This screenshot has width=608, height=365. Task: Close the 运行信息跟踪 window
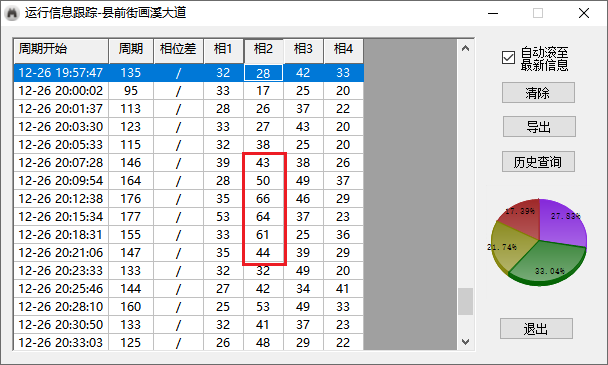pos(584,13)
